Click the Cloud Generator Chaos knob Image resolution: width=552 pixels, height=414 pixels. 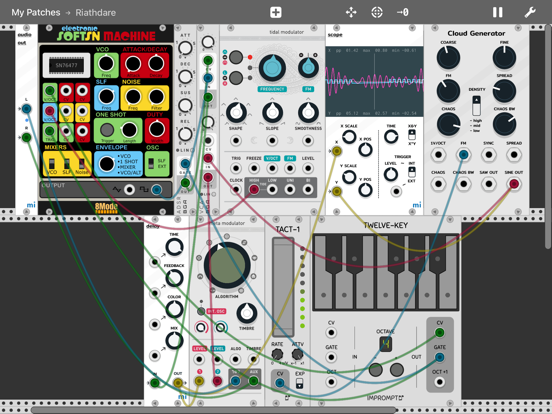[448, 124]
